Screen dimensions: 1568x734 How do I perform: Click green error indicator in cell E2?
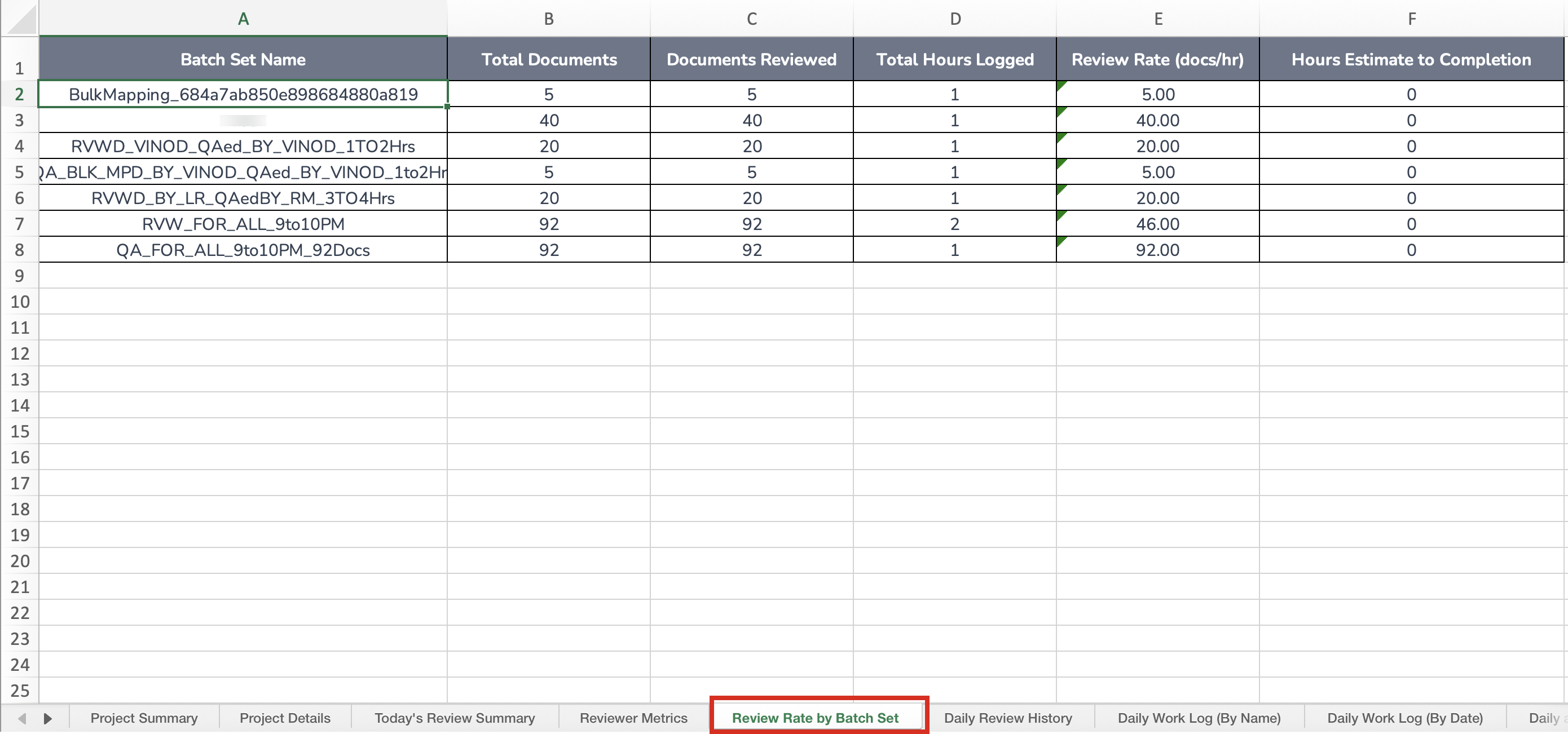[1062, 86]
